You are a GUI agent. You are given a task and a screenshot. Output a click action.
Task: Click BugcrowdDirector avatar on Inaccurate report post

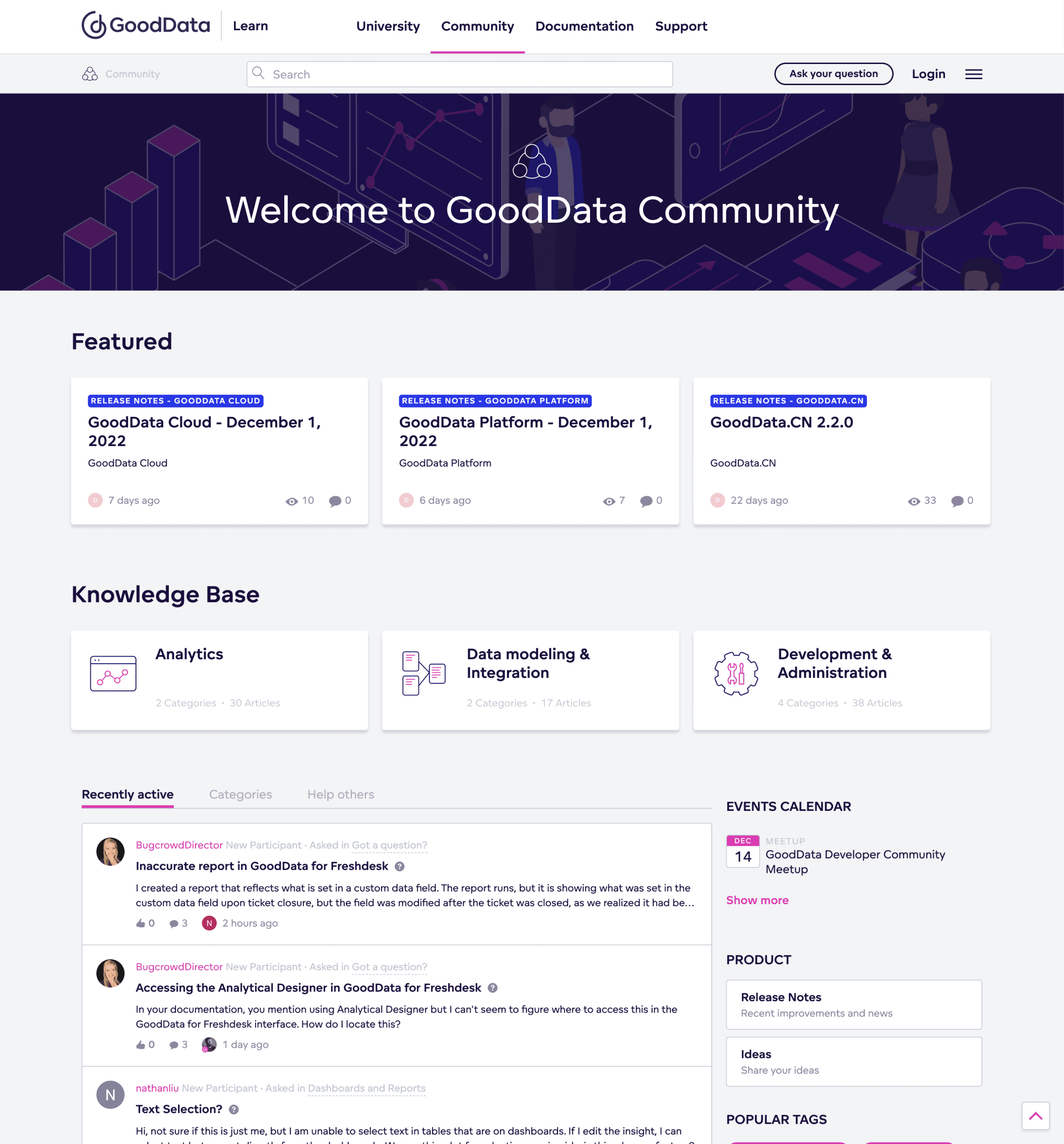coord(110,852)
